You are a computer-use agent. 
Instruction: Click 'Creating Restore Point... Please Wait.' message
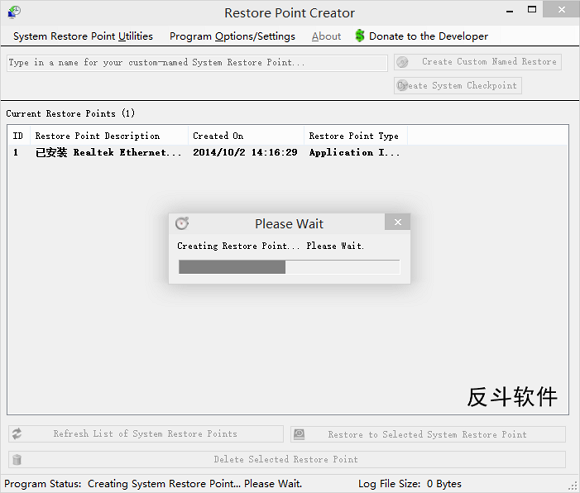(270, 246)
